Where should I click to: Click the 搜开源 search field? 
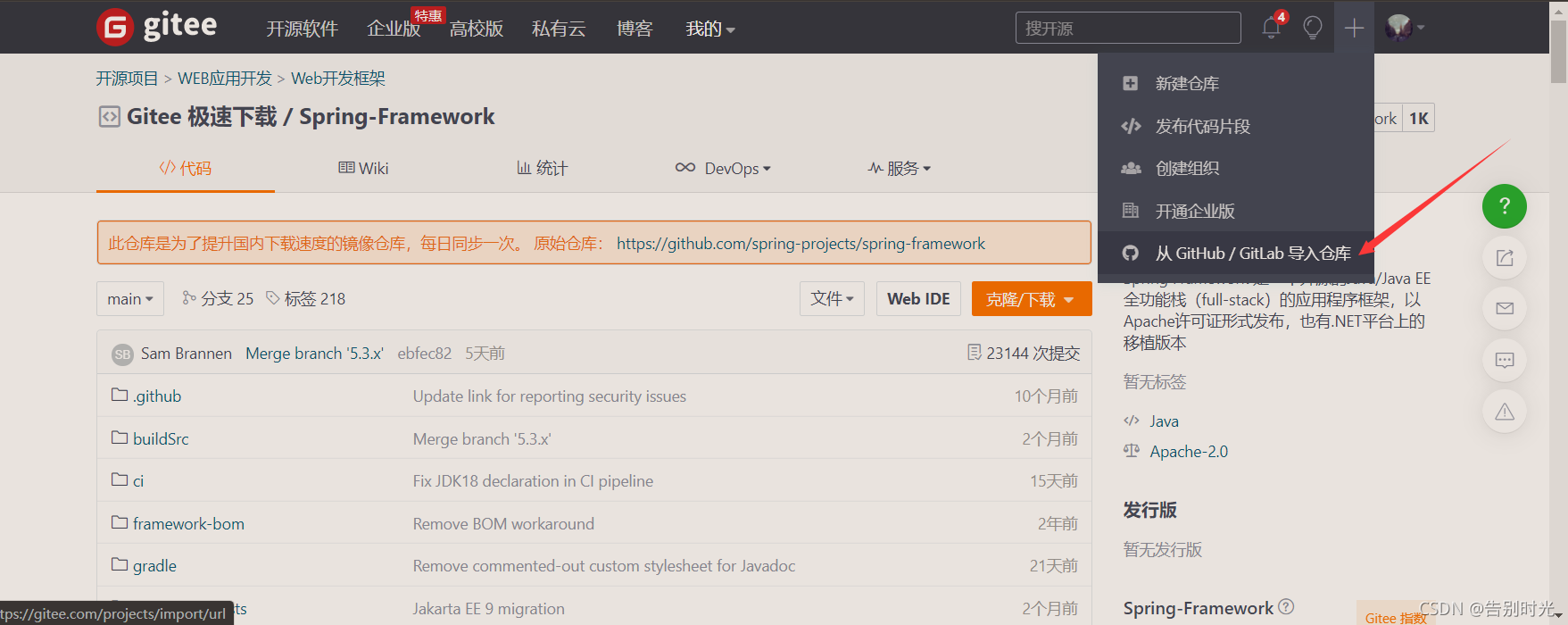[x=1128, y=28]
